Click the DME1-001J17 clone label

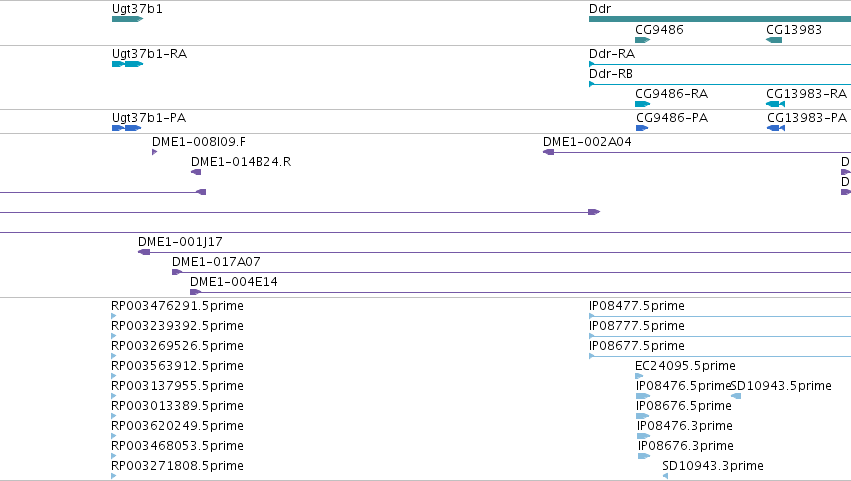(180, 242)
